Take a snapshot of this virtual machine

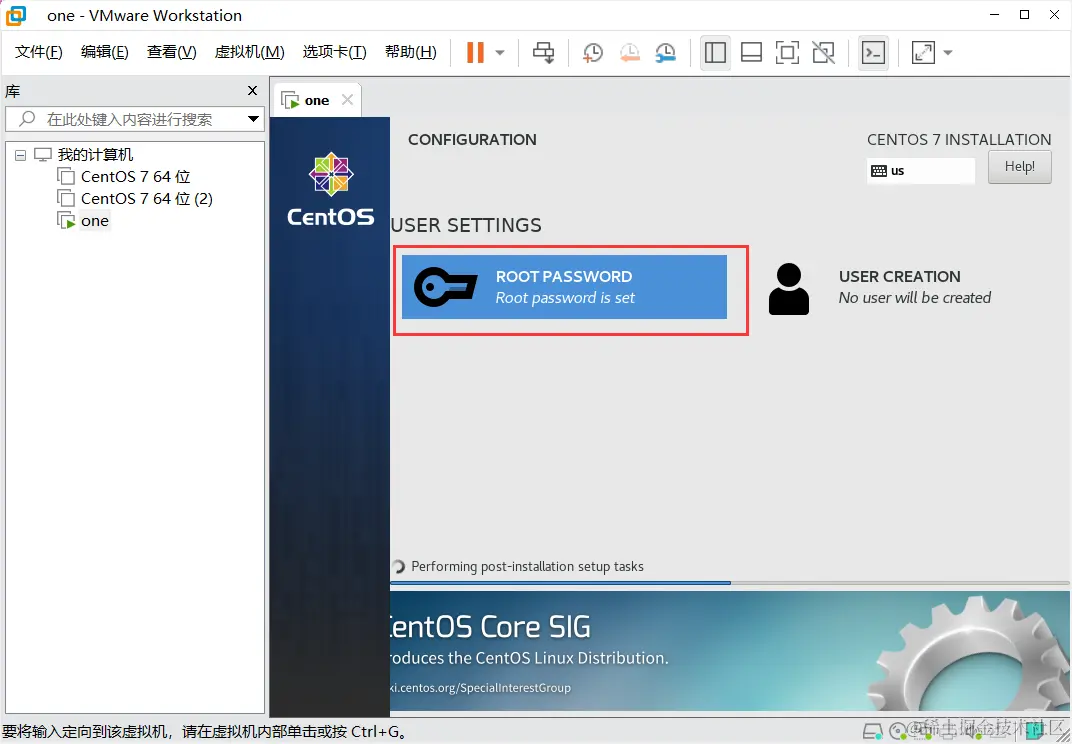pyautogui.click(x=592, y=53)
